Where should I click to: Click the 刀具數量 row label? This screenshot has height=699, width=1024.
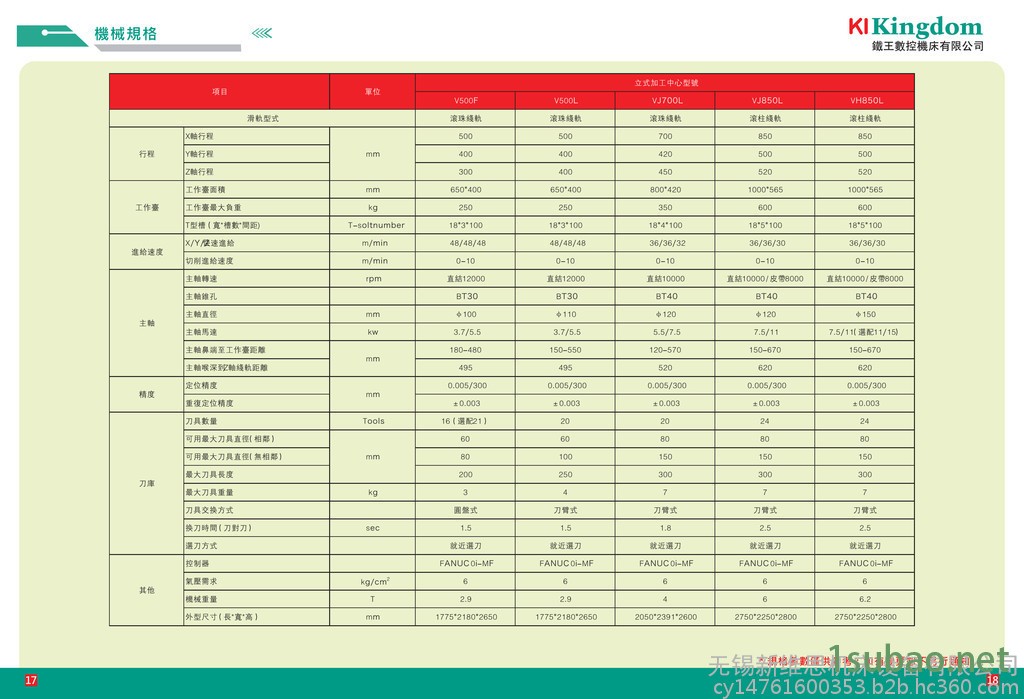tap(201, 421)
